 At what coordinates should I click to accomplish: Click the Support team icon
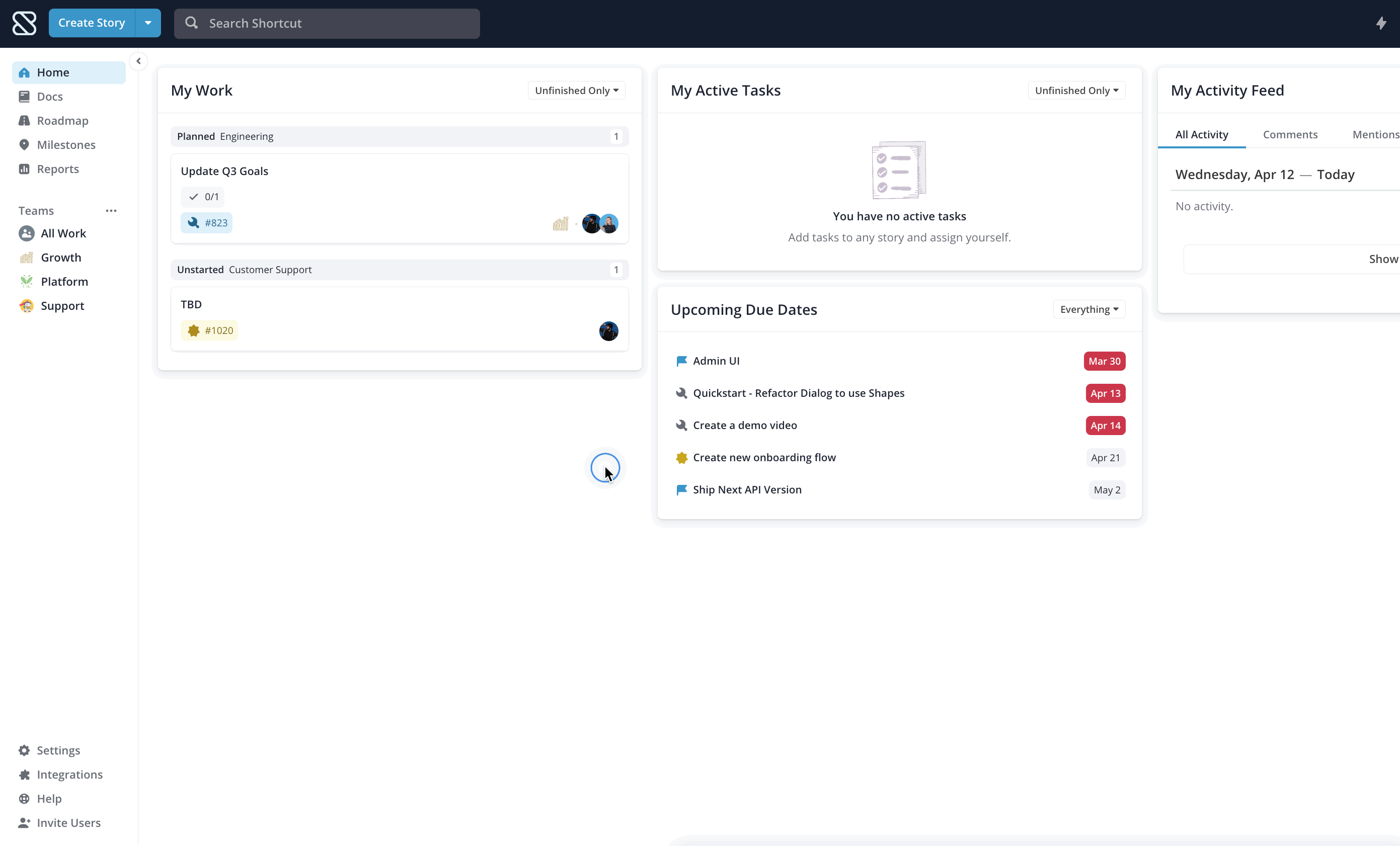(27, 306)
